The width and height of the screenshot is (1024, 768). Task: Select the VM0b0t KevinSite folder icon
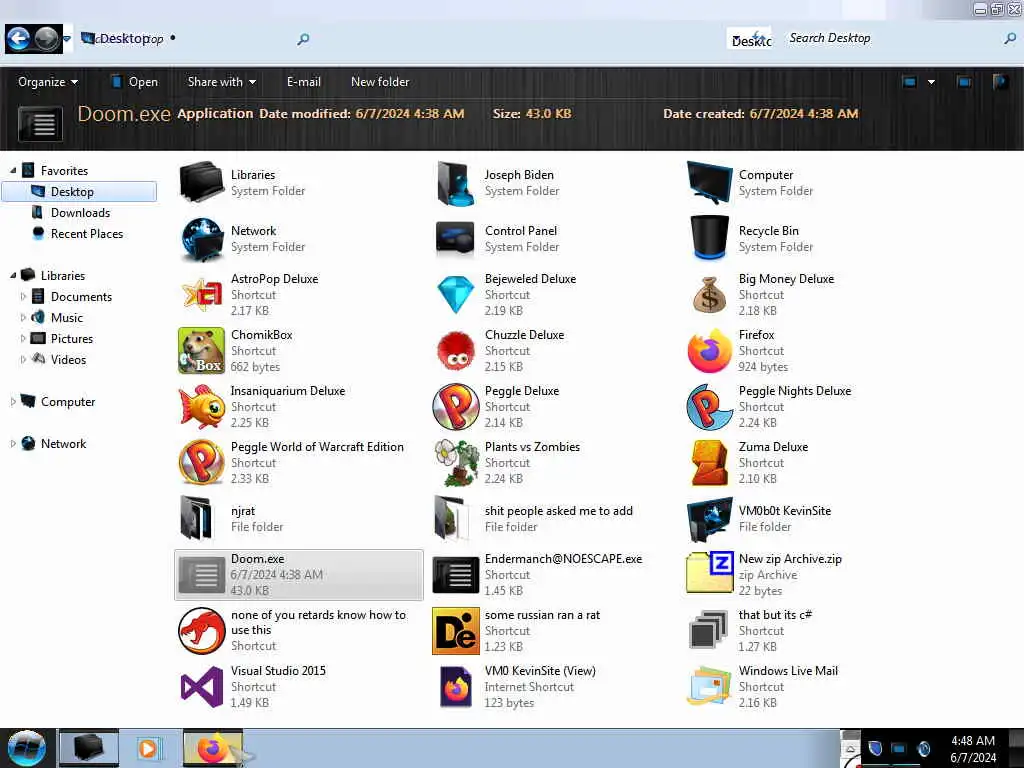click(709, 519)
